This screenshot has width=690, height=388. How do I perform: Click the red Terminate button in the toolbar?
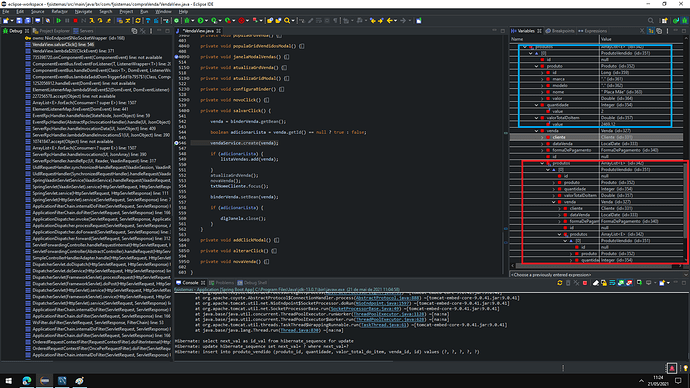click(x=75, y=21)
